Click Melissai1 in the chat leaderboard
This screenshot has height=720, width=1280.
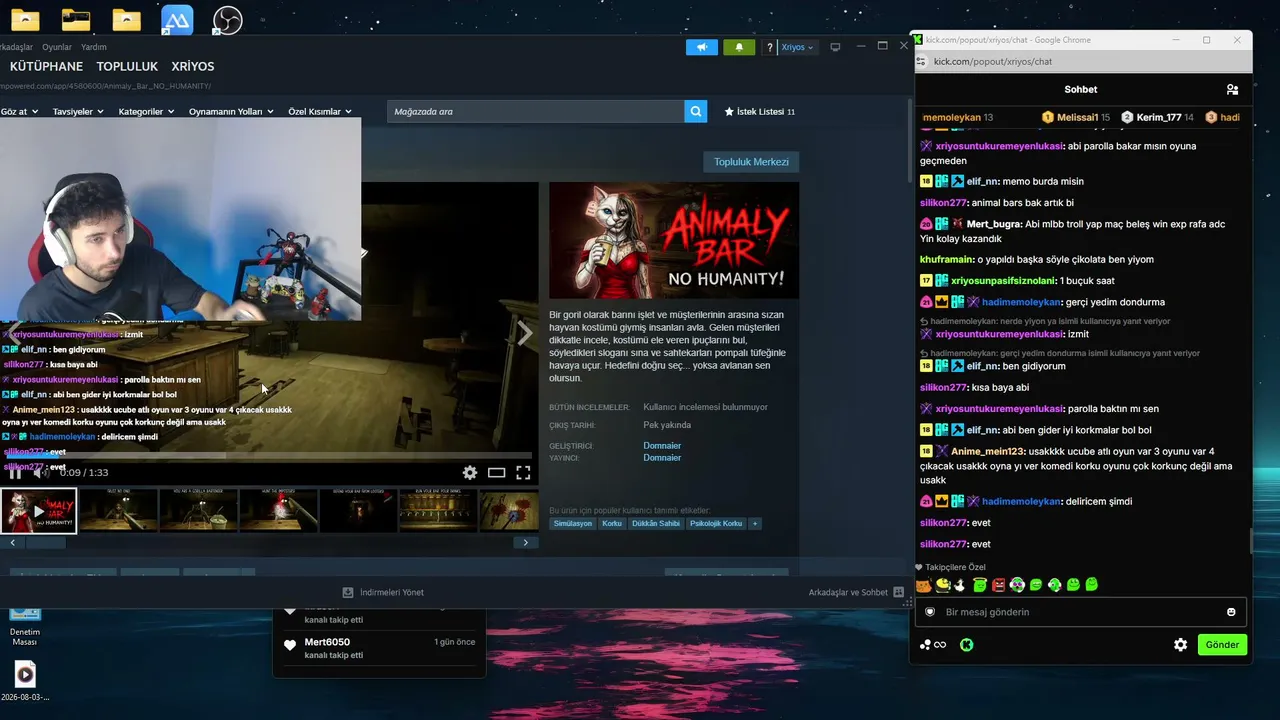[1077, 118]
